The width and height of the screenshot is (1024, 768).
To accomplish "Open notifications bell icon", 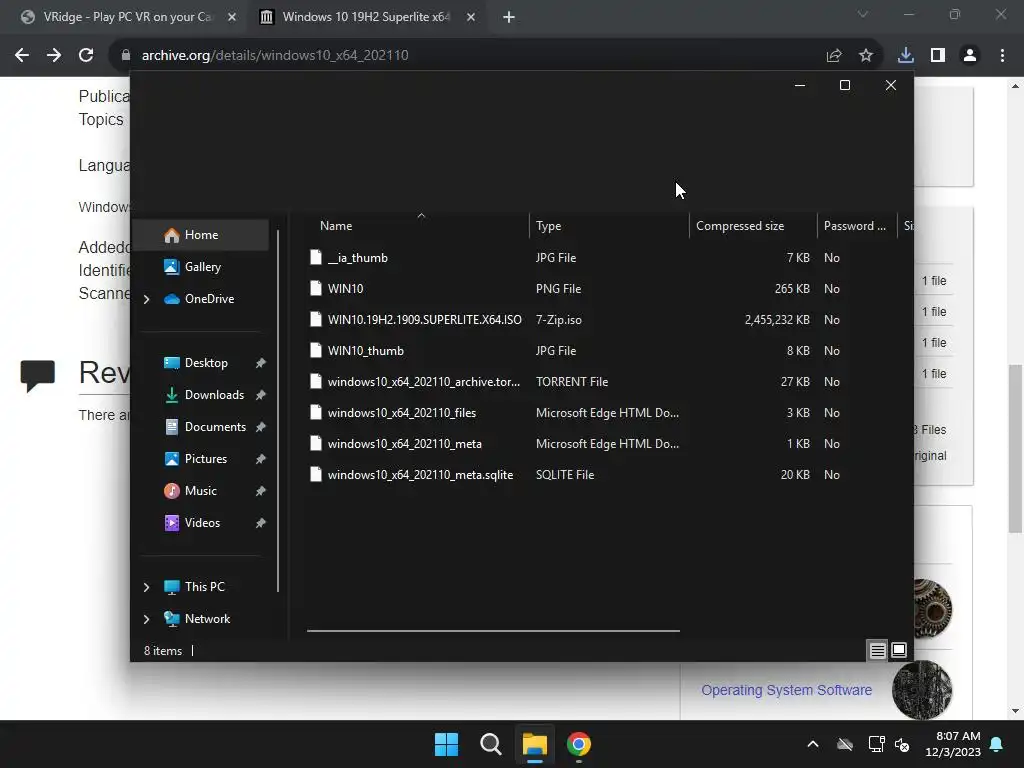I will 997,744.
